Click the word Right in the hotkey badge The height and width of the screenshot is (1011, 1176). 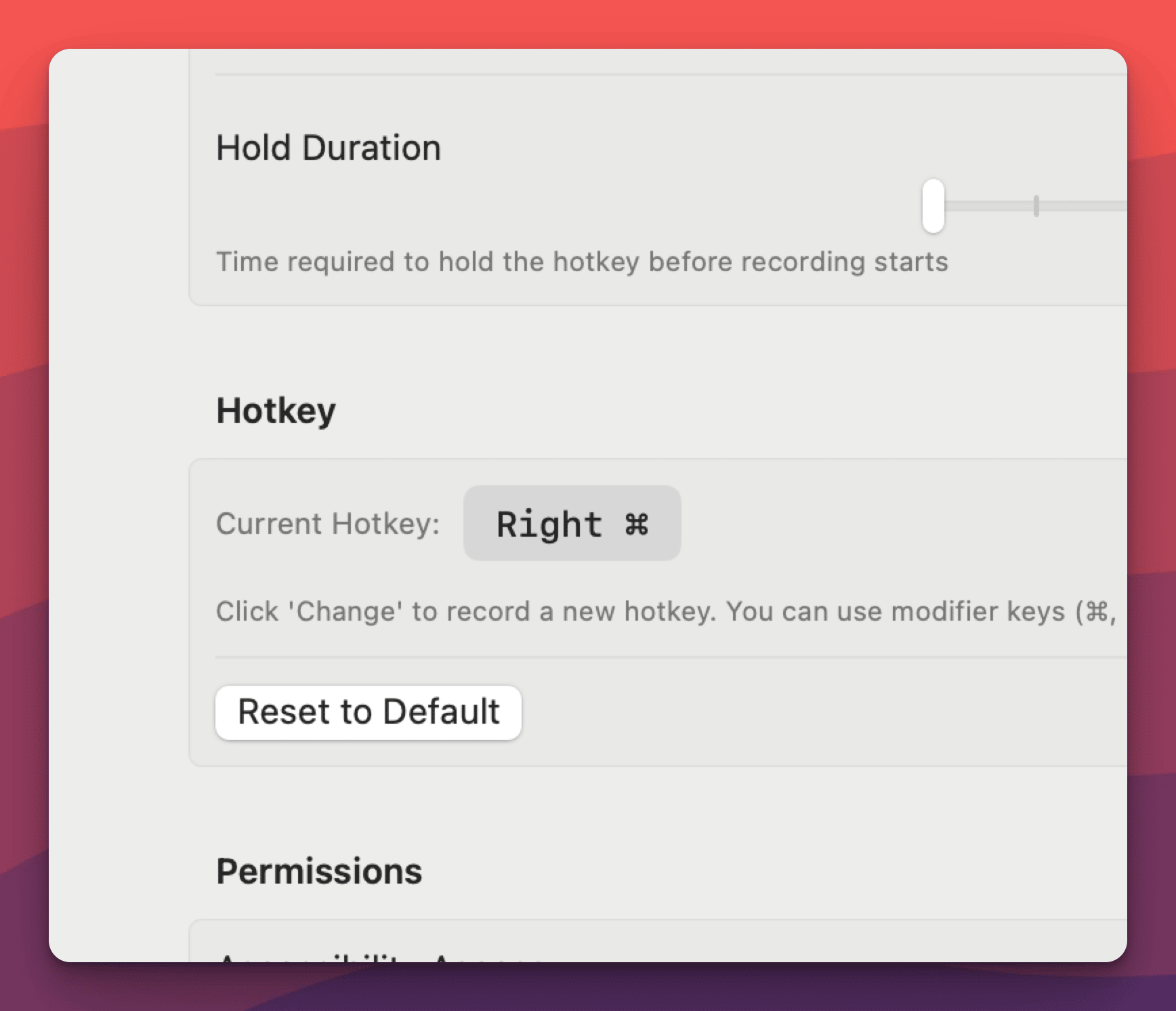[549, 524]
